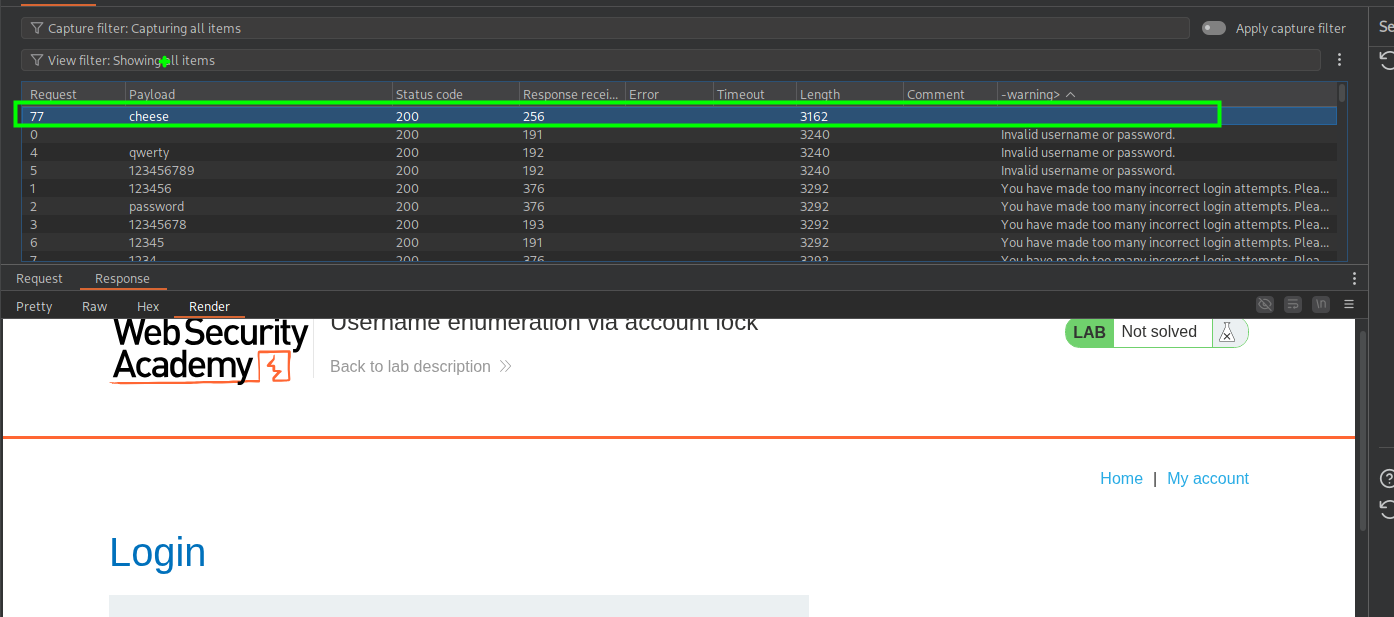Switch to the Pretty response view tab
1394x617 pixels.
pyautogui.click(x=34, y=306)
